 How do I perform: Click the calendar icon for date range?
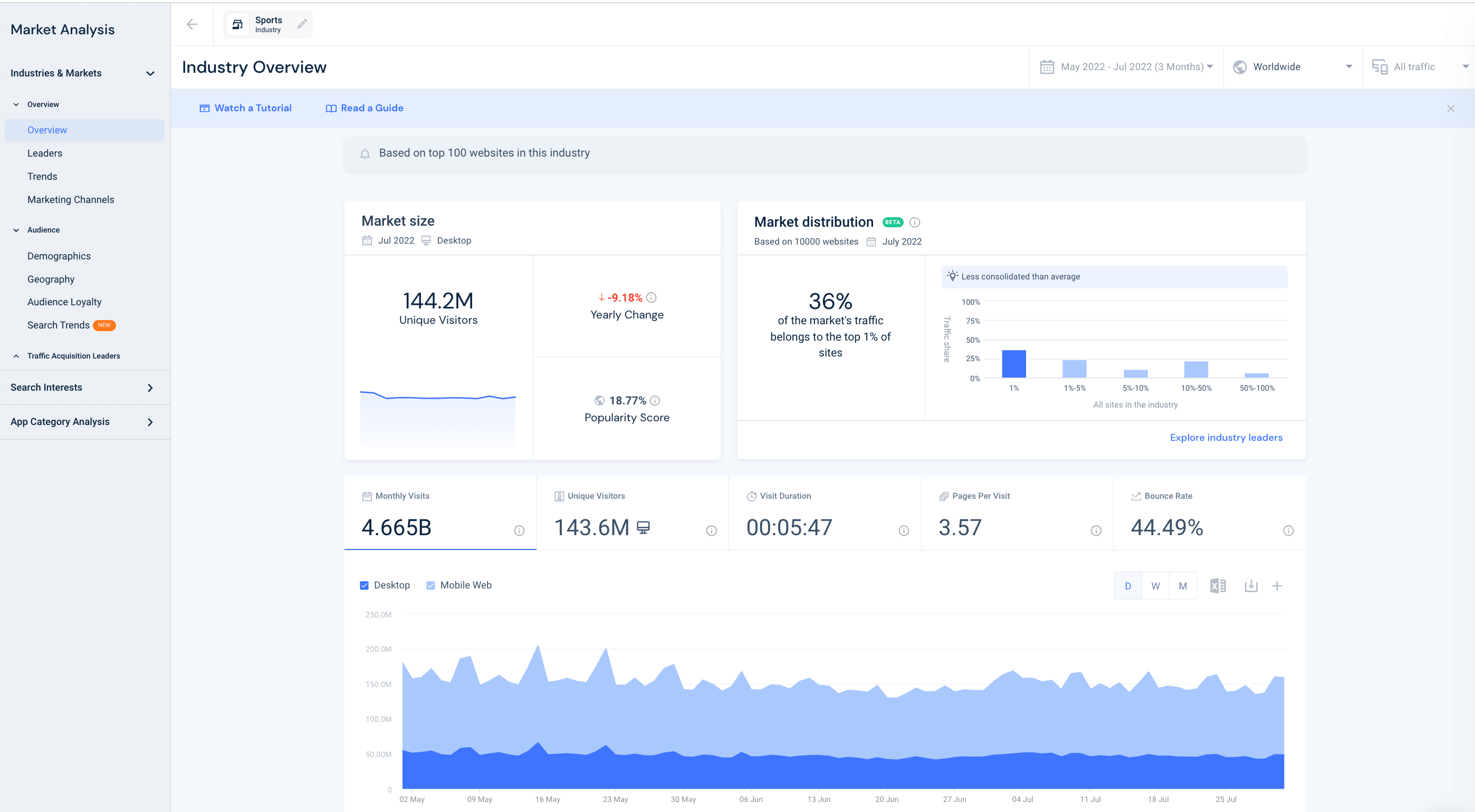click(1048, 66)
